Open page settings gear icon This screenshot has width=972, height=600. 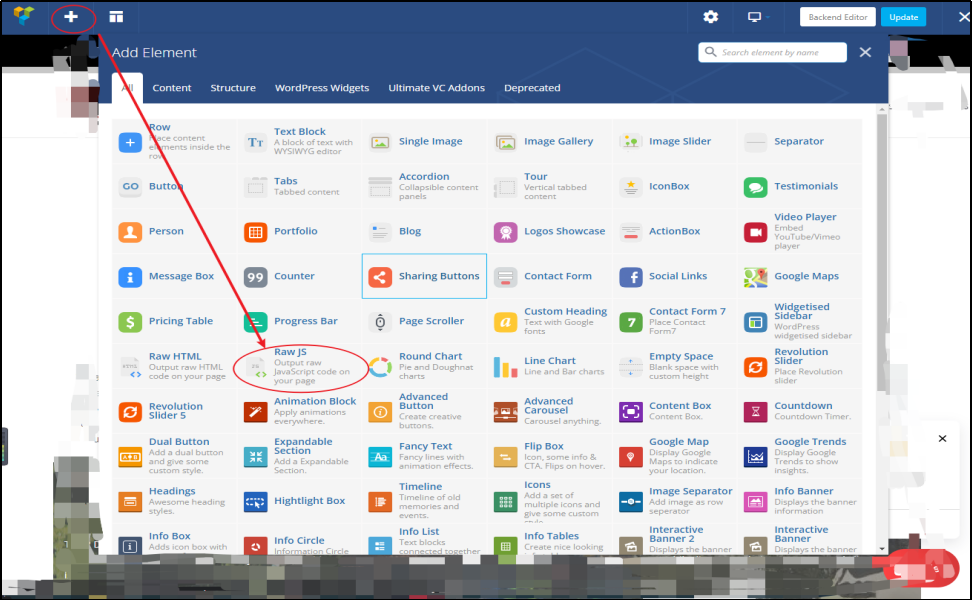point(710,17)
